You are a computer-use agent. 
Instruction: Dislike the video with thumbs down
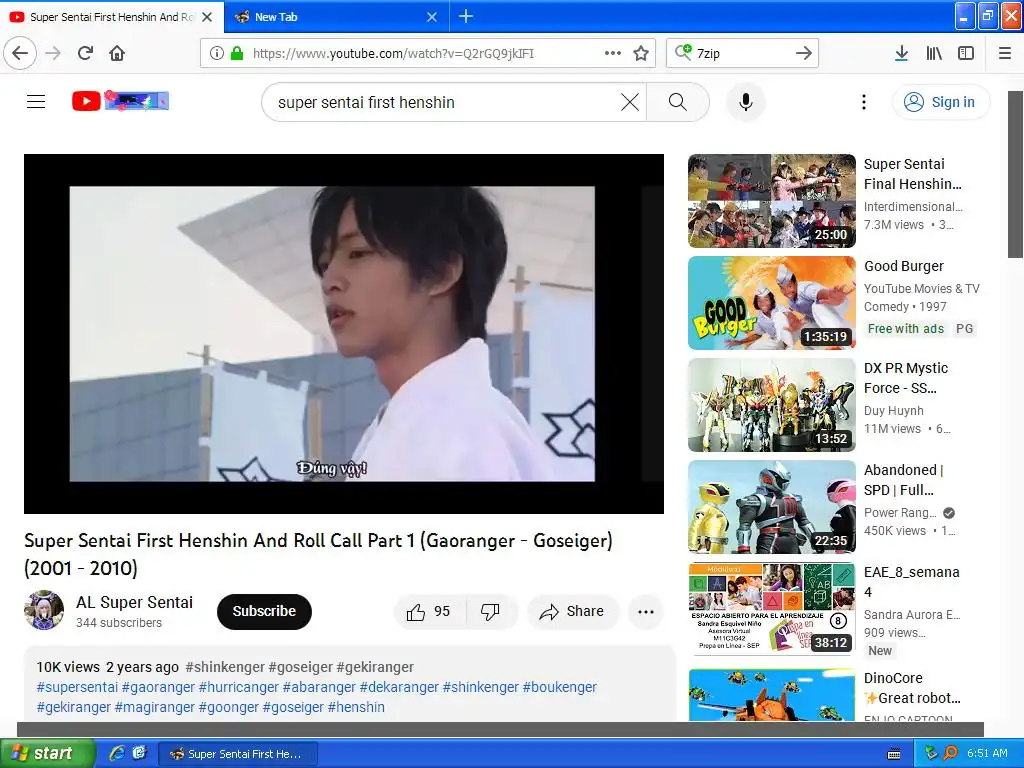[490, 612]
